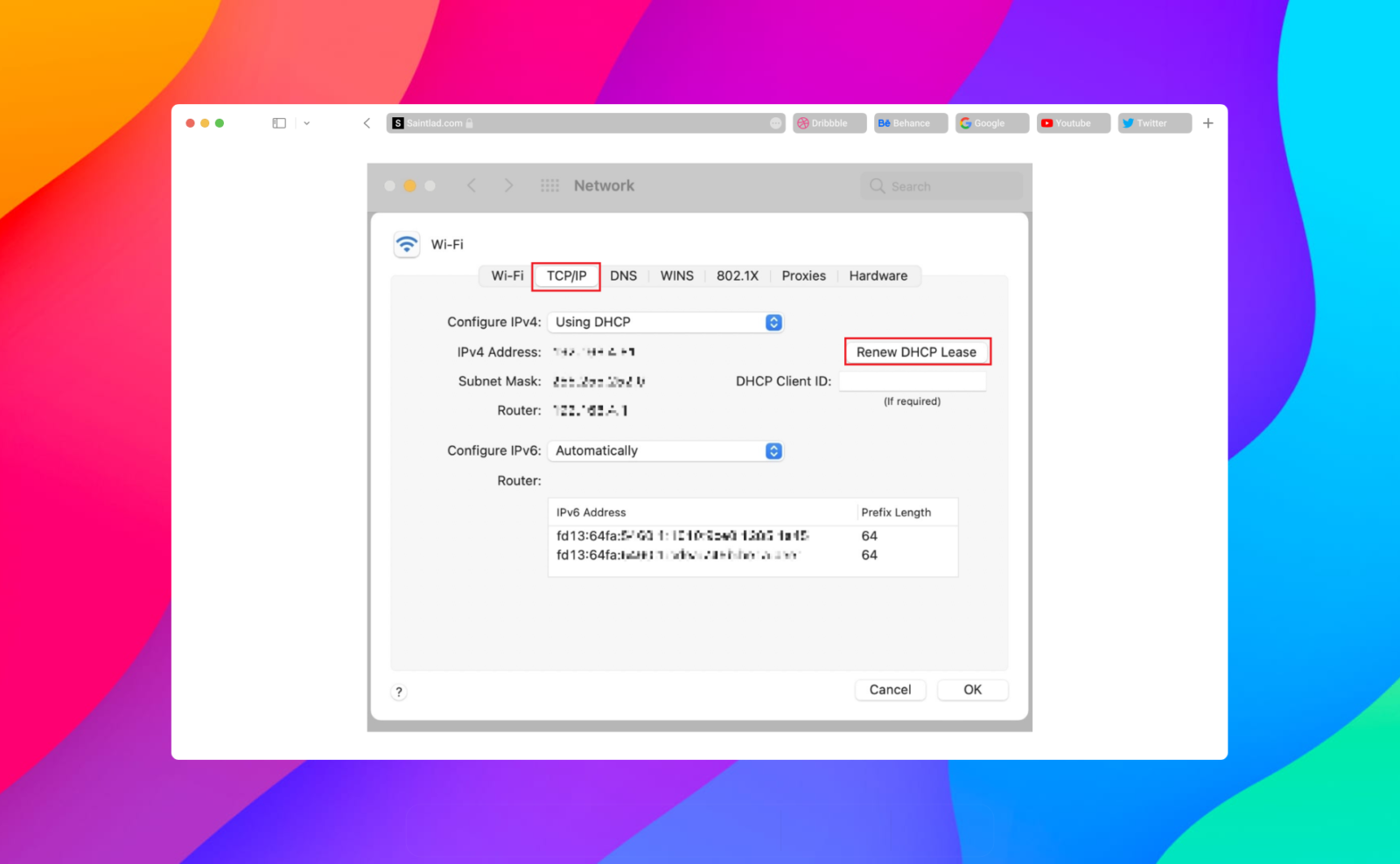
Task: Switch to the DNS tab
Action: point(624,275)
